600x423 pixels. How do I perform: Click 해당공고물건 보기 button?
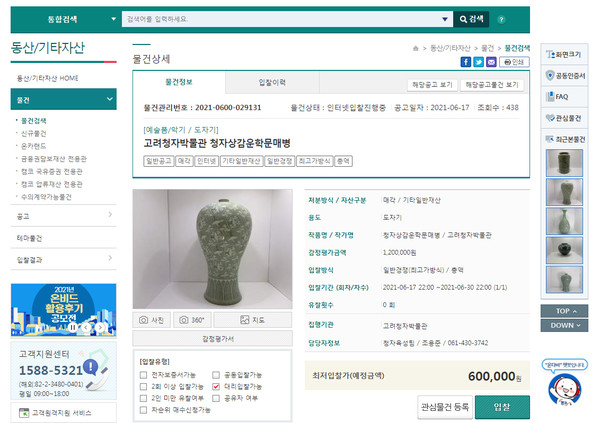point(492,85)
